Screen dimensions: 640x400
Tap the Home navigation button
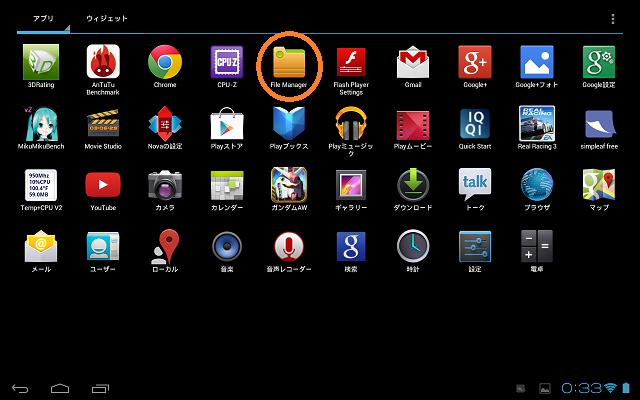click(x=60, y=388)
